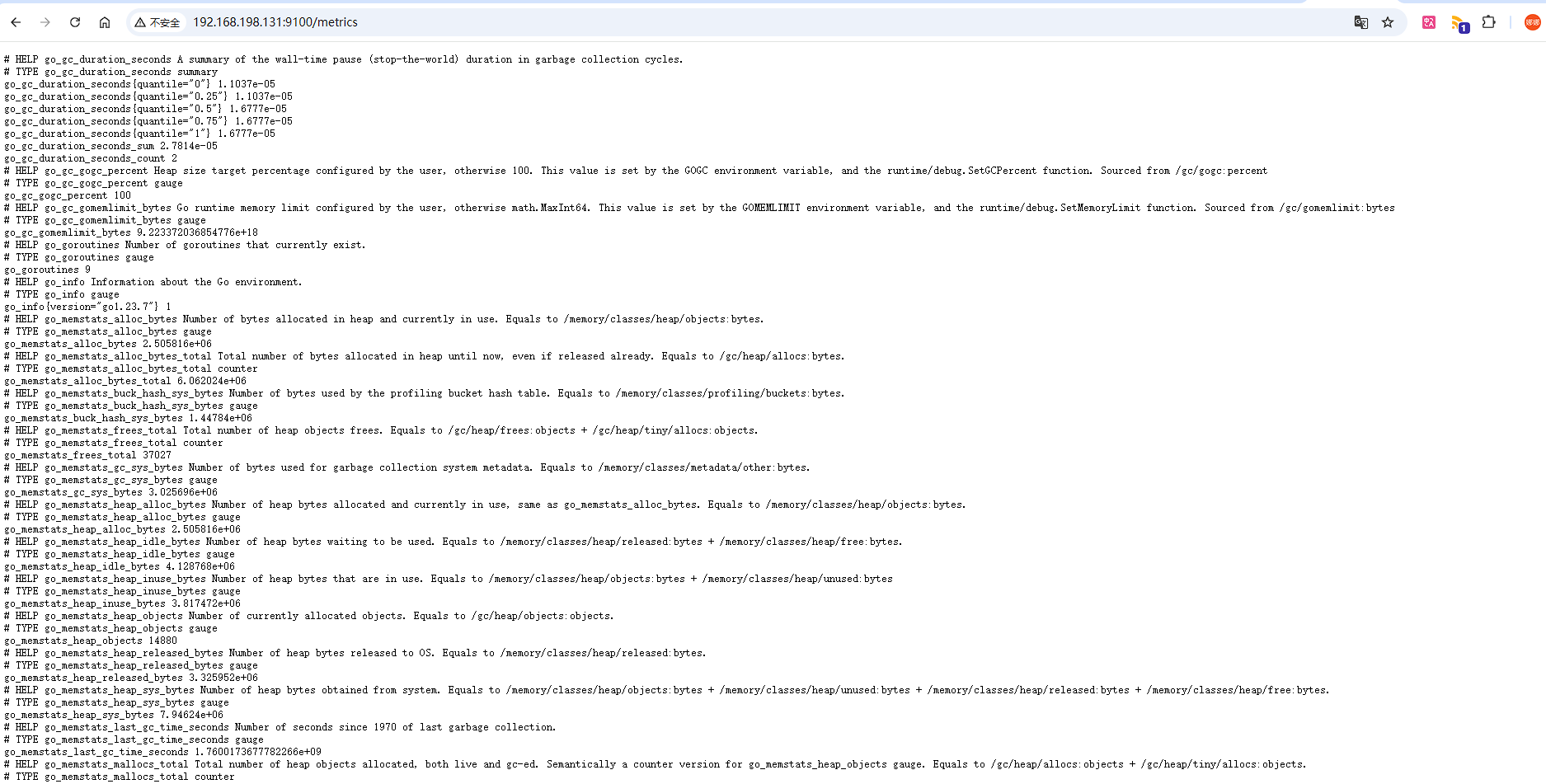The height and width of the screenshot is (784, 1546).
Task: Click the go_goroutines 9 metric line
Action: (47, 270)
